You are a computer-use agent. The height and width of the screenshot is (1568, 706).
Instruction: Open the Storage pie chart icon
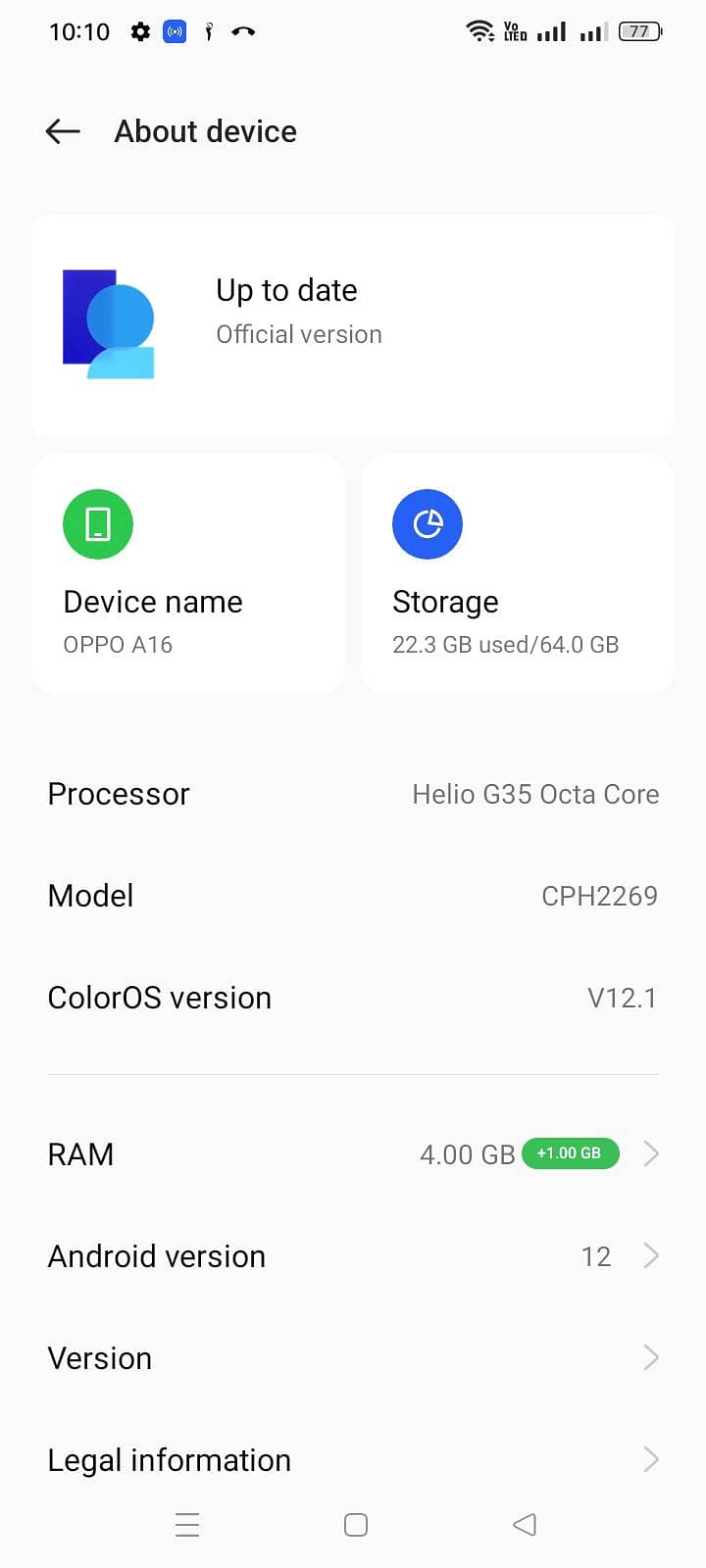[428, 523]
